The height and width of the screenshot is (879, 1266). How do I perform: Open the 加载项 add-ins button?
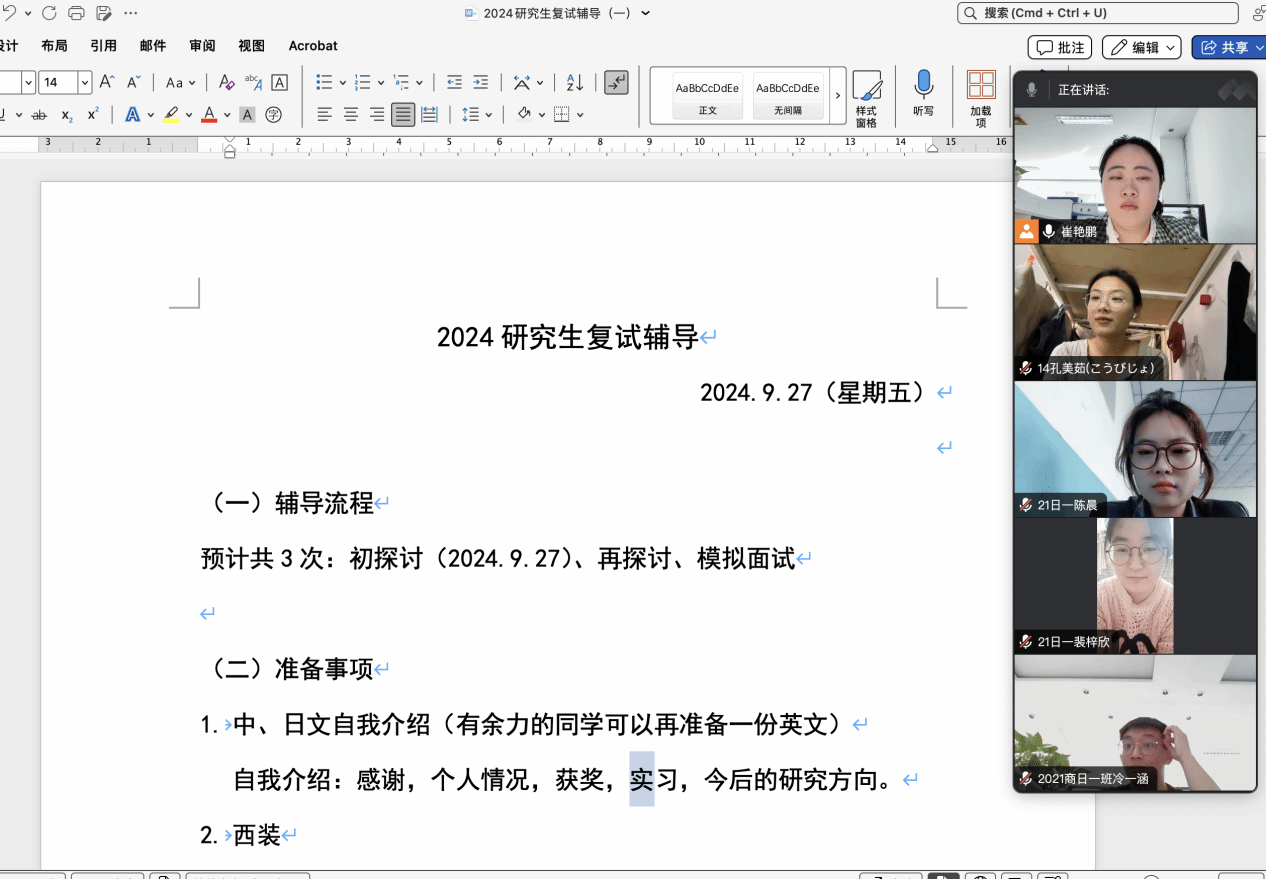pos(981,97)
